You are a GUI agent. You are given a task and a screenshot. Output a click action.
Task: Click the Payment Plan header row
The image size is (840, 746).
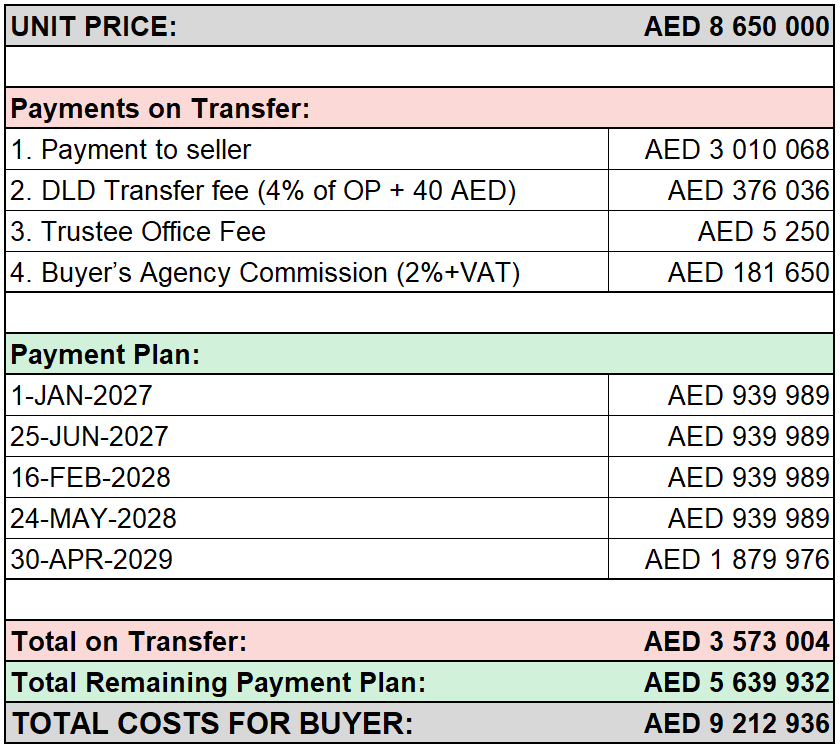419,354
